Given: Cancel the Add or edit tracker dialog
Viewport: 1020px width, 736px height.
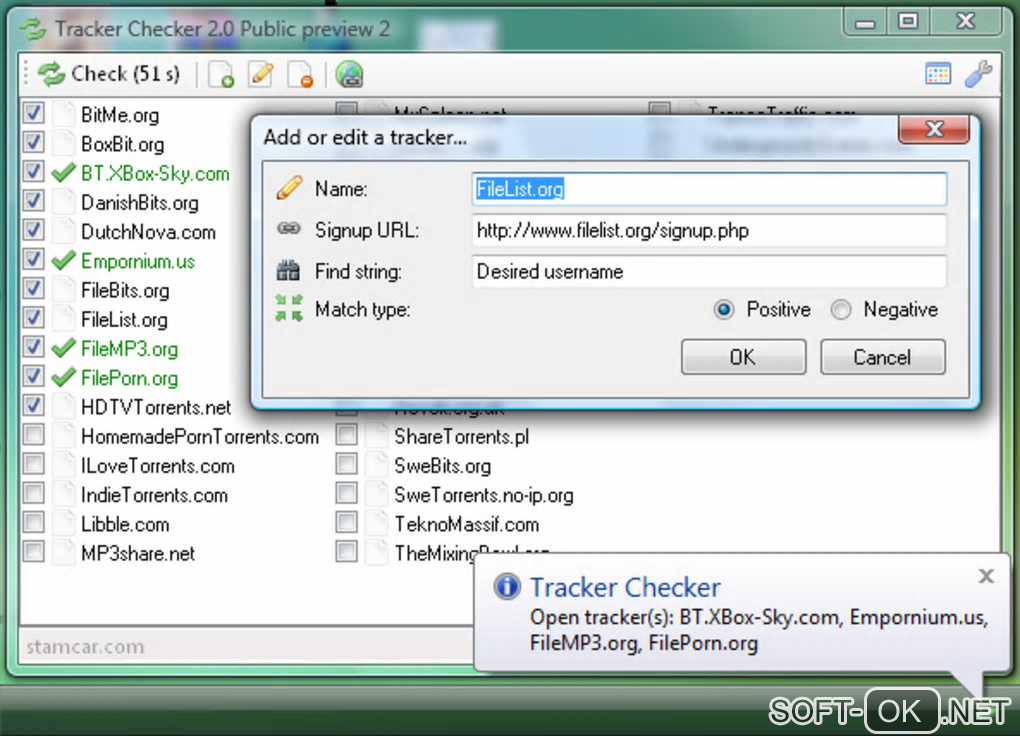Looking at the screenshot, I should 883,357.
